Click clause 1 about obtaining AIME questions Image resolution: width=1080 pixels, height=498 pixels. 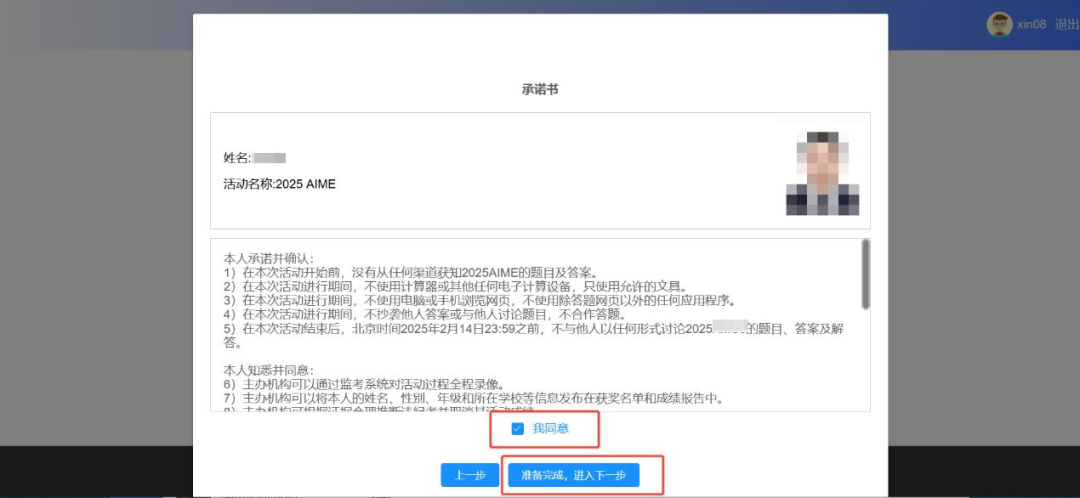[410, 272]
